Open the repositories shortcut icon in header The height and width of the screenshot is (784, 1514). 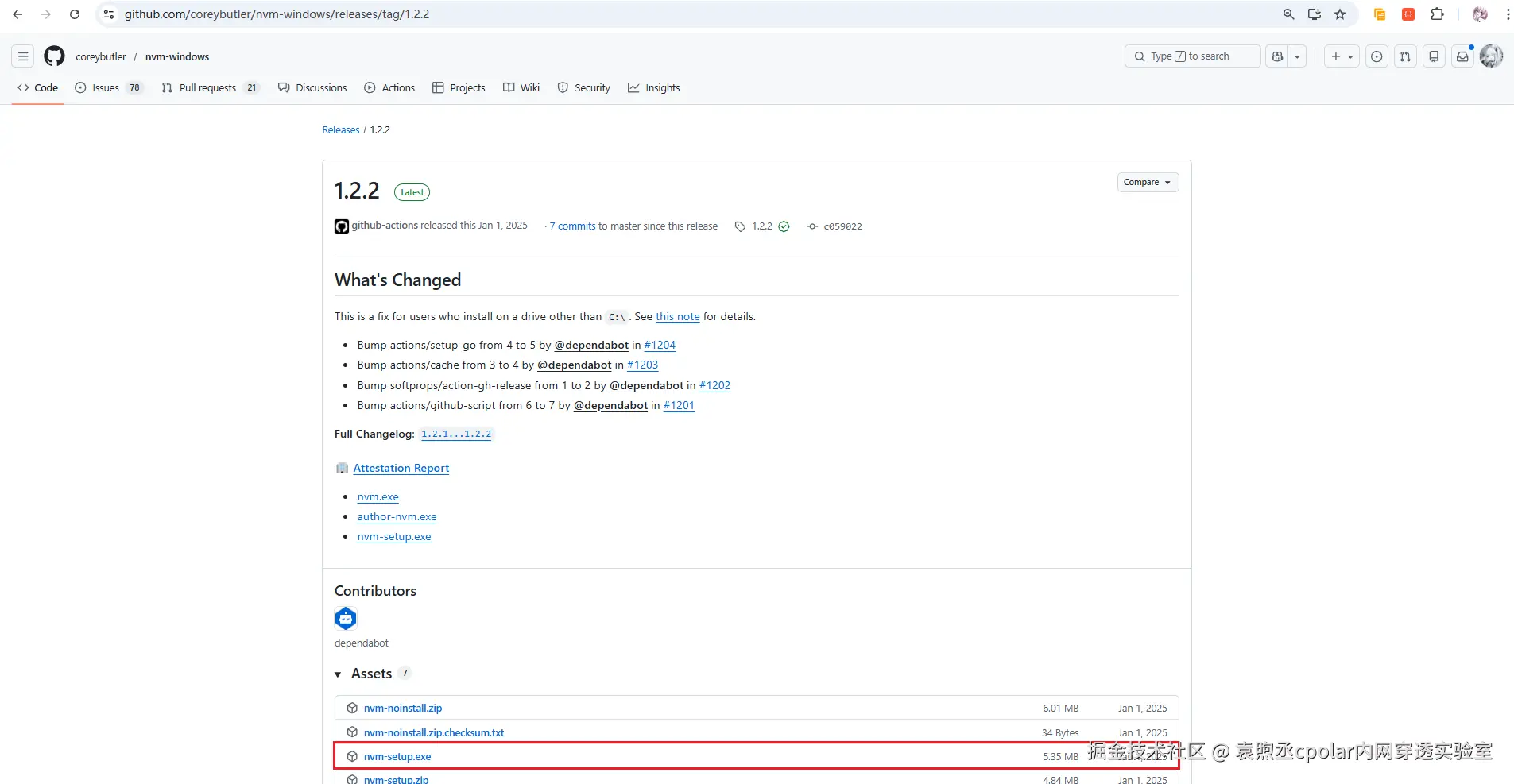coord(1434,56)
